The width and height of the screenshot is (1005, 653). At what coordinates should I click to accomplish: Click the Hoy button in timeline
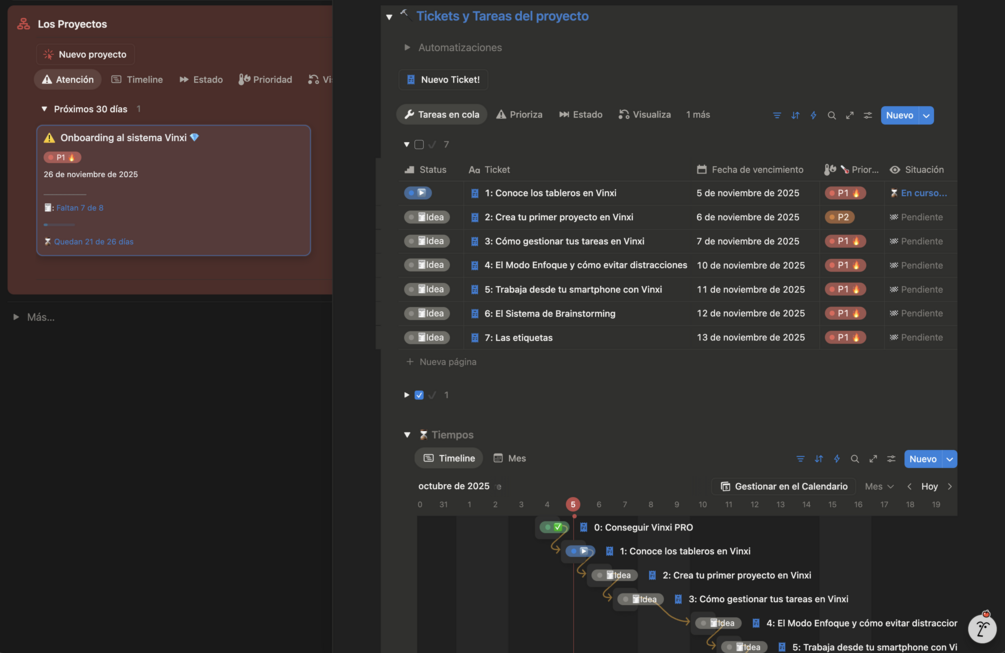(929, 486)
